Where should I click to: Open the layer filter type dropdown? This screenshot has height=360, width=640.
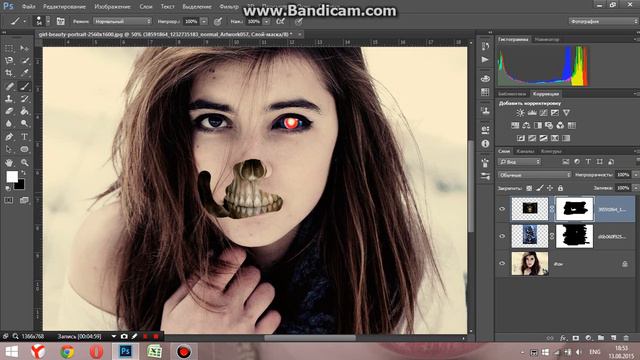[519, 162]
